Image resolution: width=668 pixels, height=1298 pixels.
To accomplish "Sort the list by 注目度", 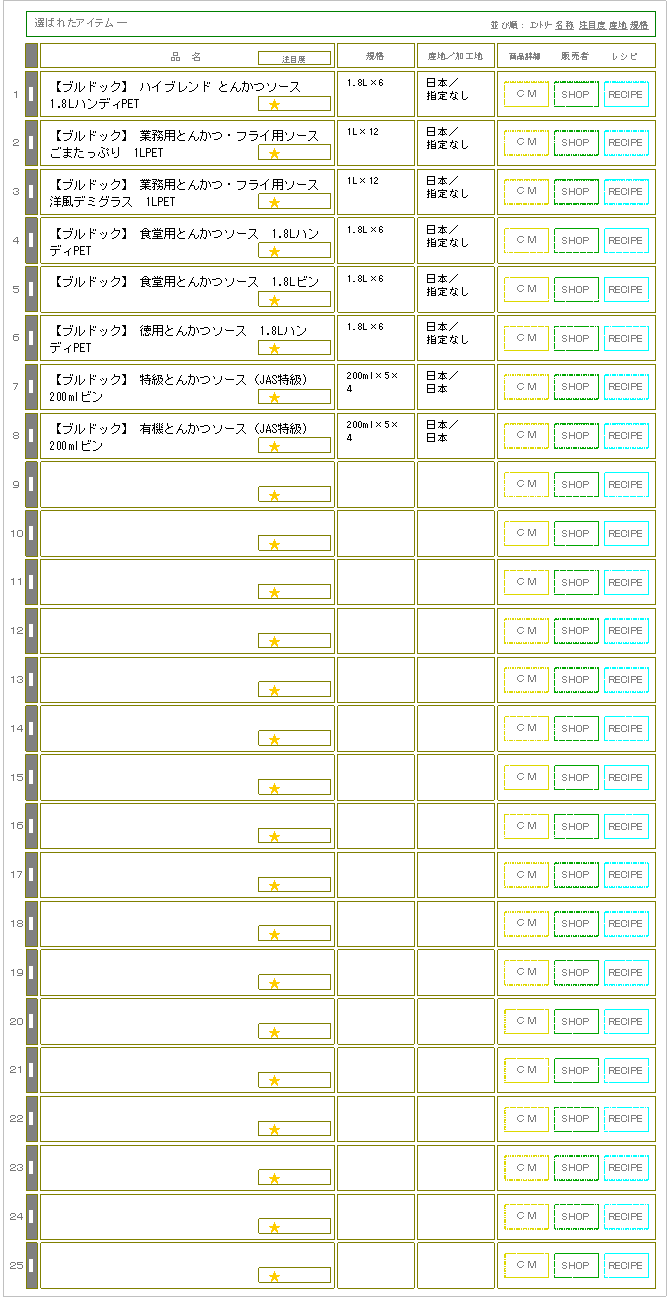I will [592, 24].
